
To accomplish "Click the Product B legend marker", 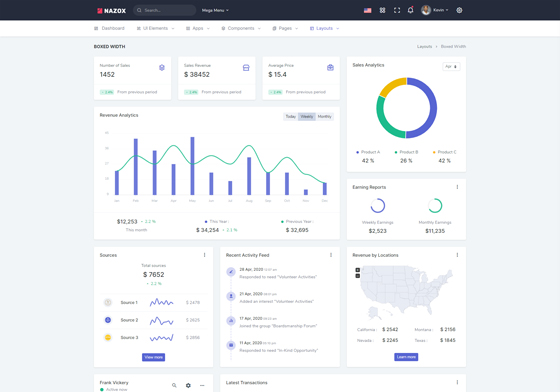I will click(396, 152).
